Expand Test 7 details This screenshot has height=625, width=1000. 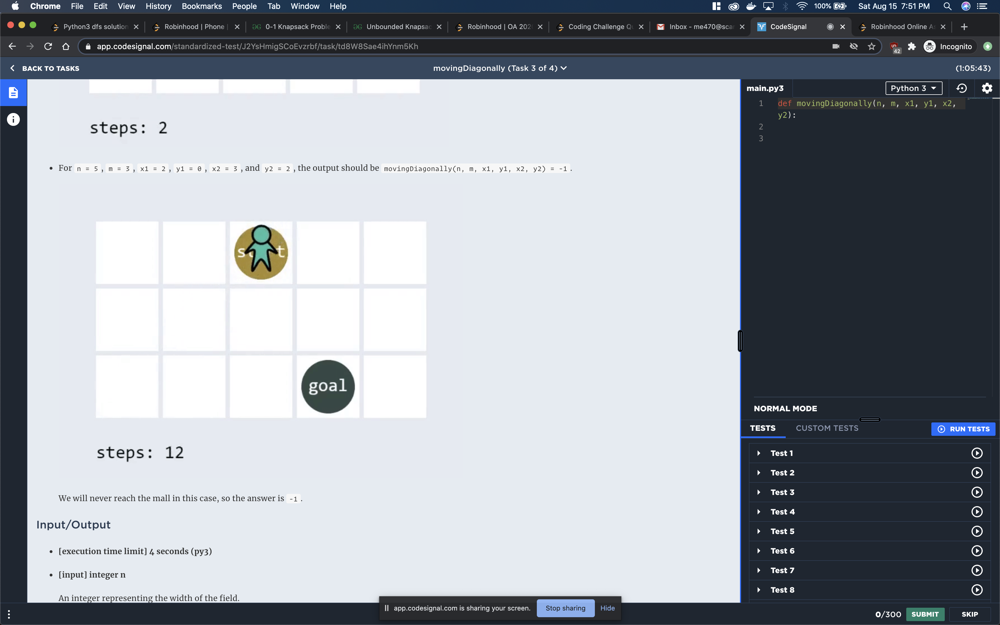point(758,570)
